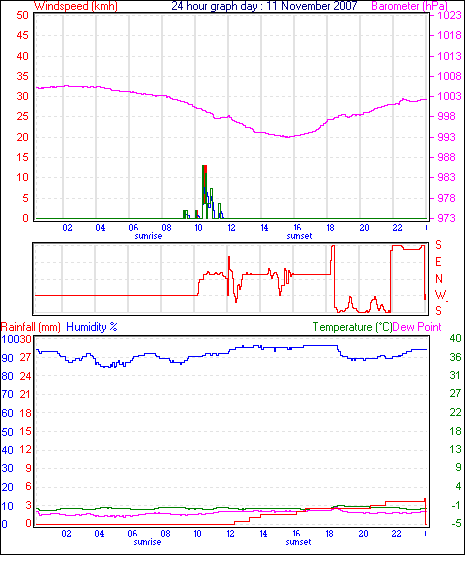
Task: Click the -5 value on temperature scale
Action: tap(456, 524)
